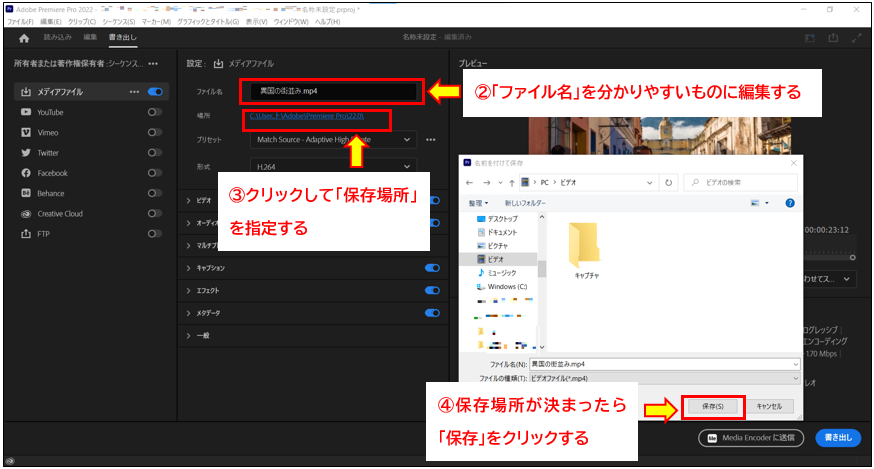Enable FTP destination toggle

[155, 234]
